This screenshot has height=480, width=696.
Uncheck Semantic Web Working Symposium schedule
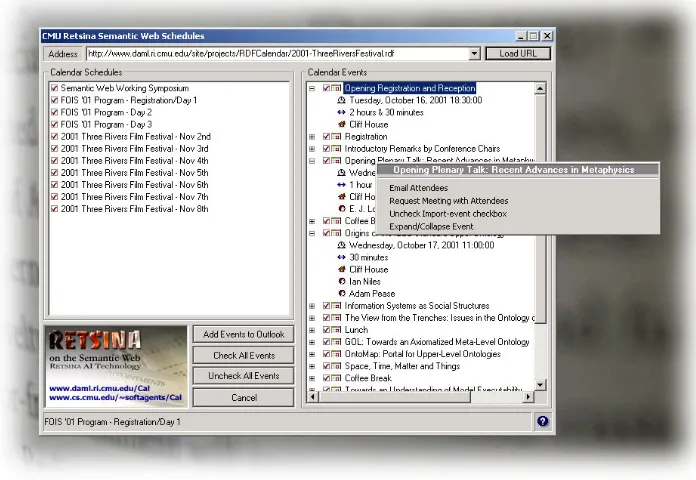55,88
